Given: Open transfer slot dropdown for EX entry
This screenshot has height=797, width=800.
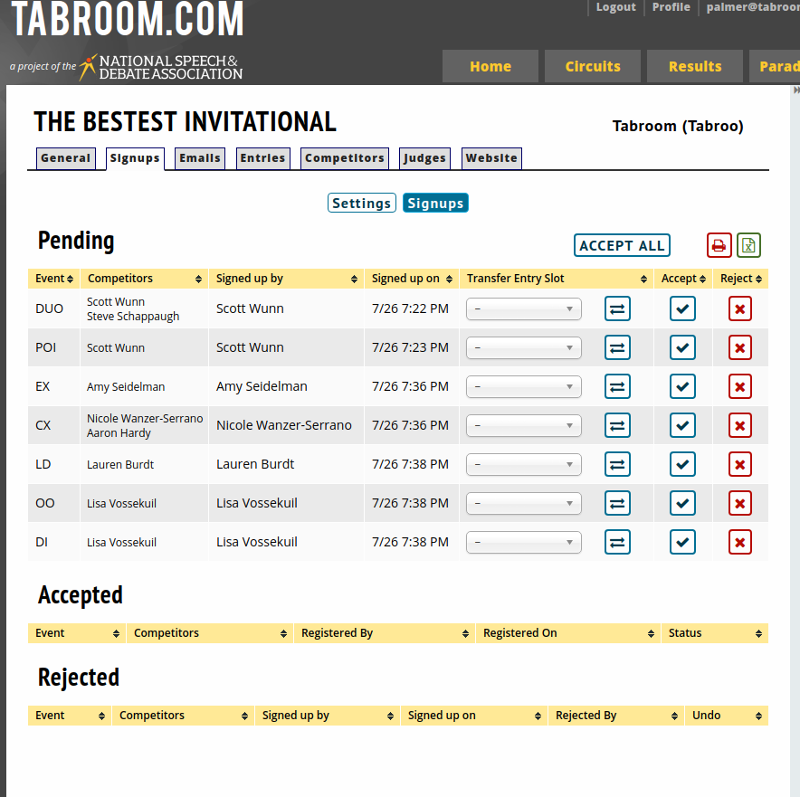Looking at the screenshot, I should coord(524,387).
